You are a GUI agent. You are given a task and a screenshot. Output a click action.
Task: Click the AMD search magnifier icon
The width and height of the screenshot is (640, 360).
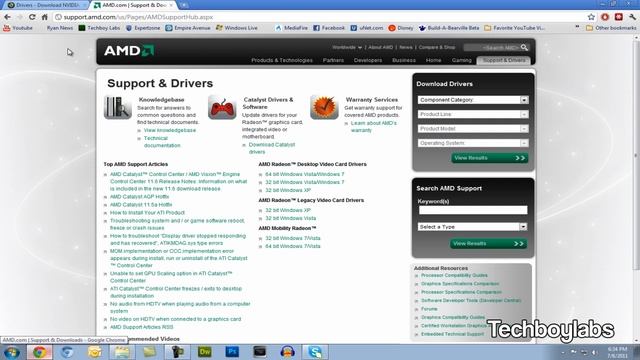click(x=524, y=48)
